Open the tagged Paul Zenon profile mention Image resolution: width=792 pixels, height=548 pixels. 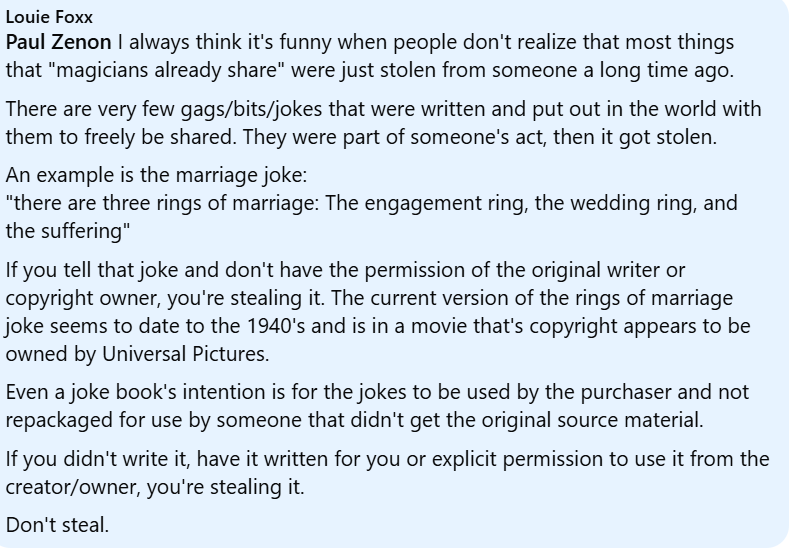click(59, 42)
